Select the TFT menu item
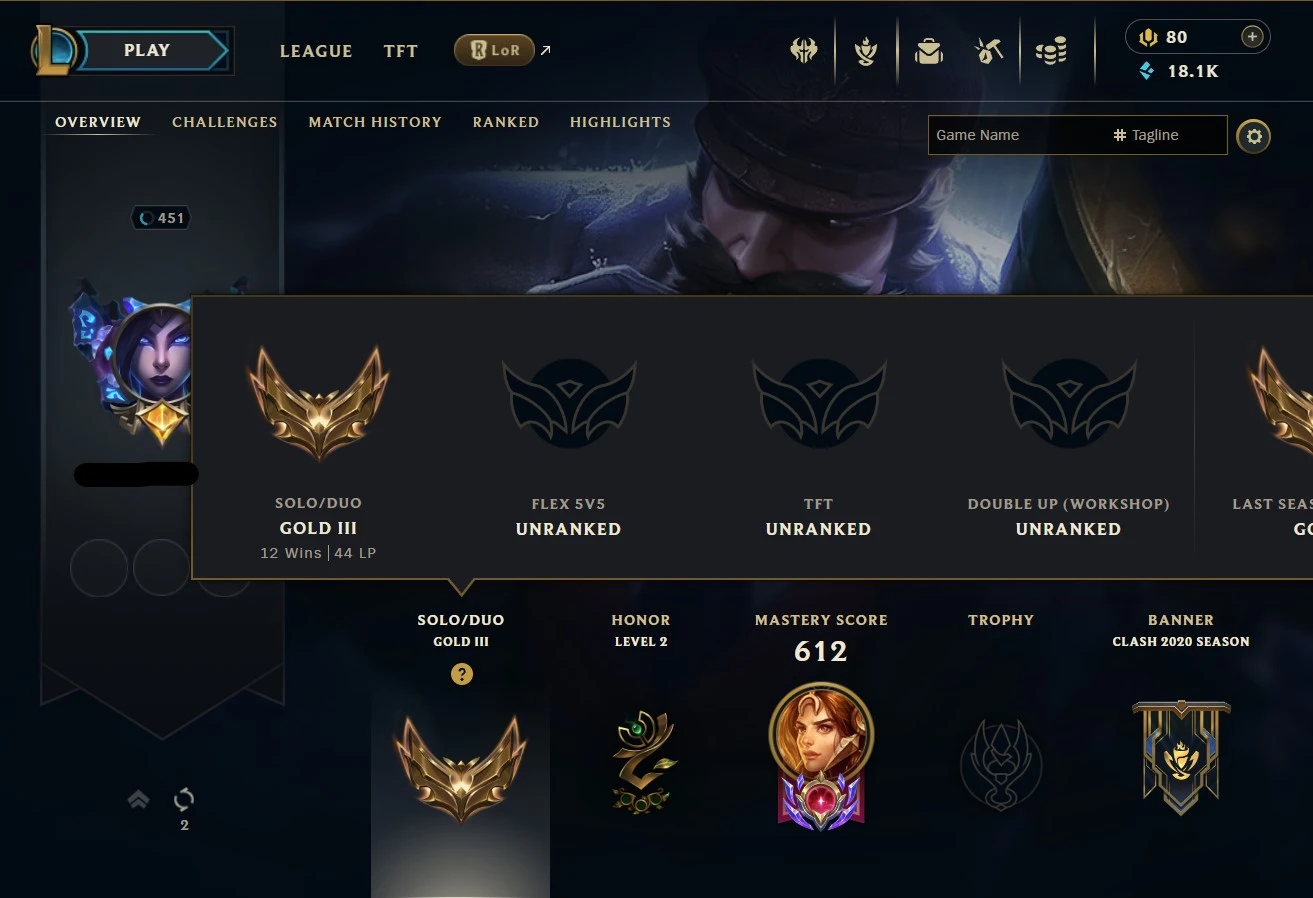This screenshot has height=898, width=1313. coord(401,51)
